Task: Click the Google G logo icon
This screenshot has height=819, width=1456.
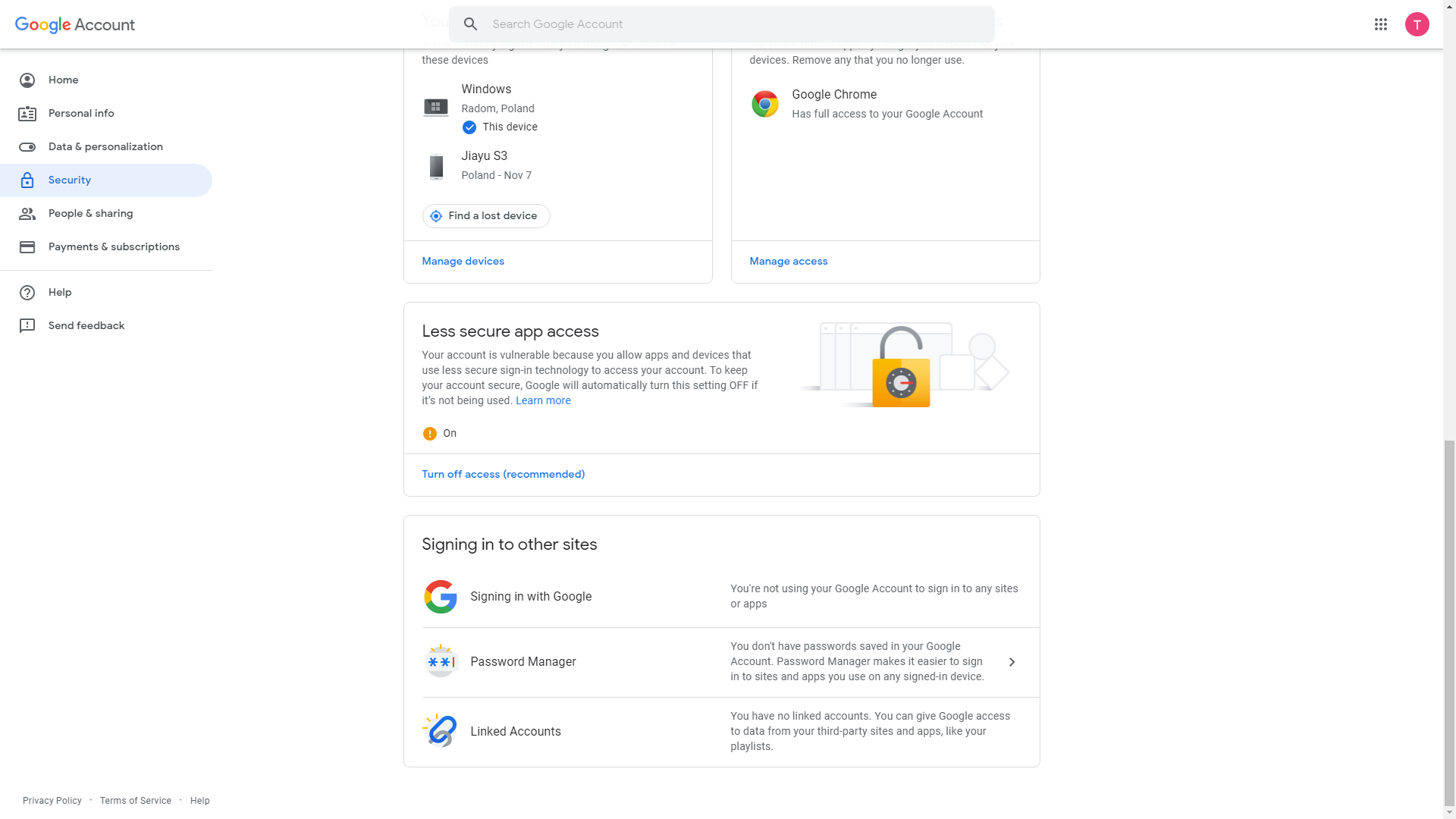Action: click(441, 597)
